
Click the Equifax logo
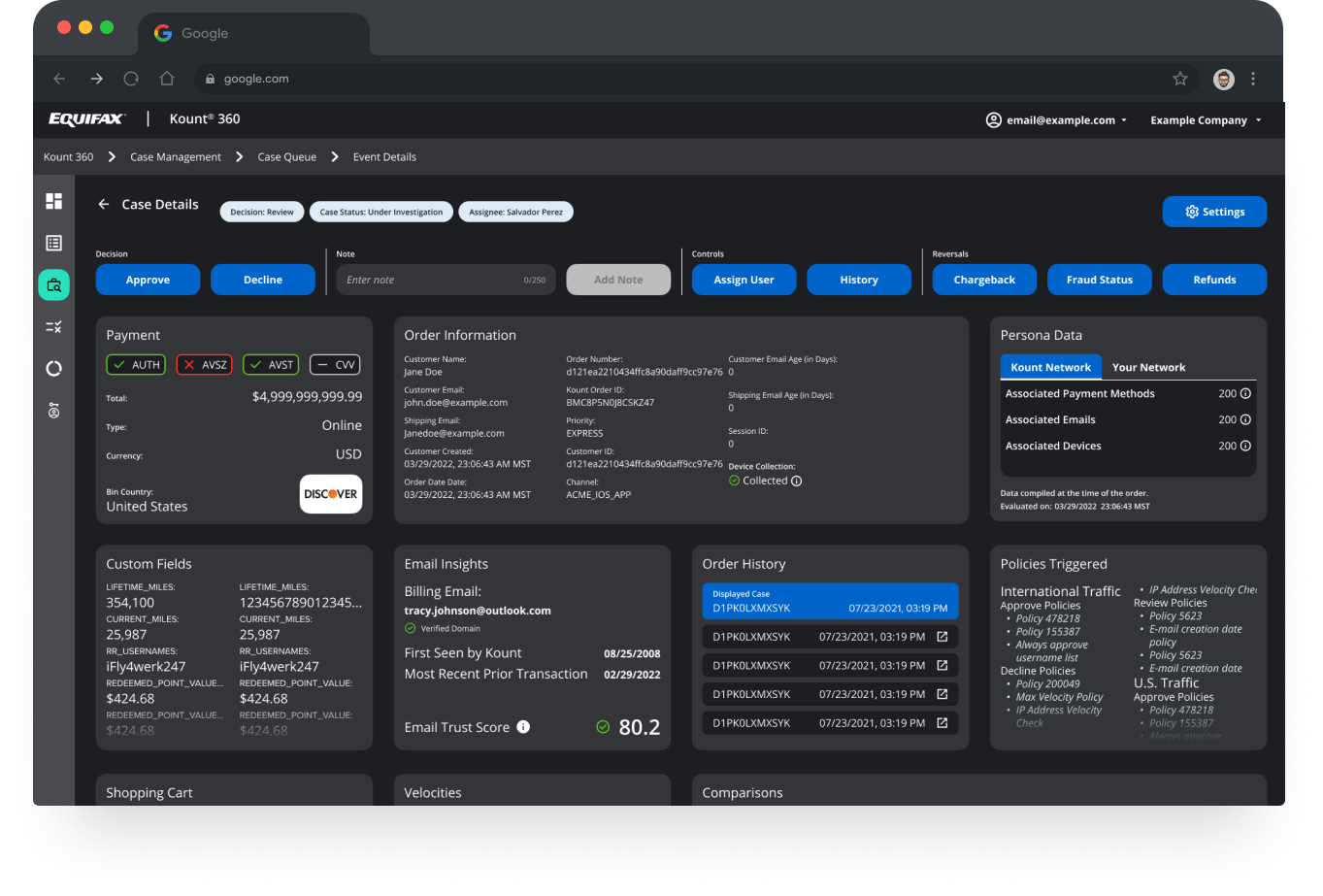[86, 119]
